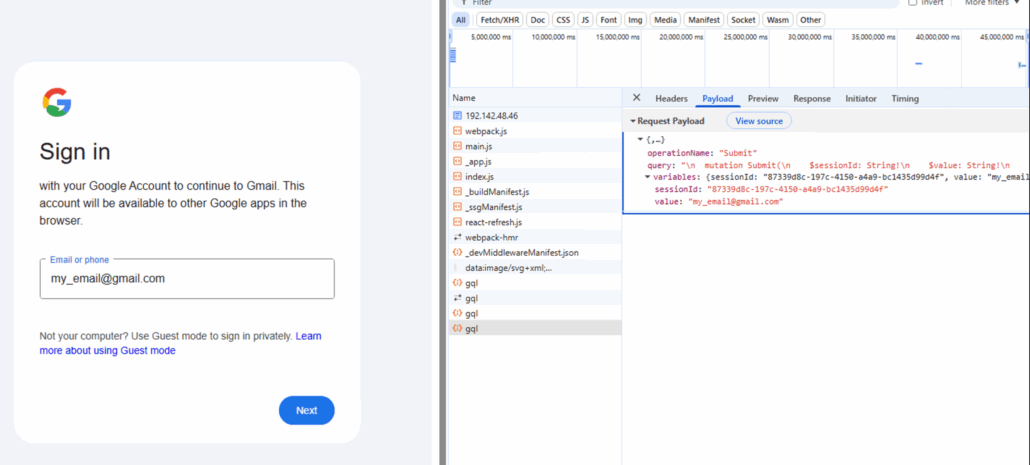
Task: Enable the Invert filter checkbox
Action: [912, 3]
